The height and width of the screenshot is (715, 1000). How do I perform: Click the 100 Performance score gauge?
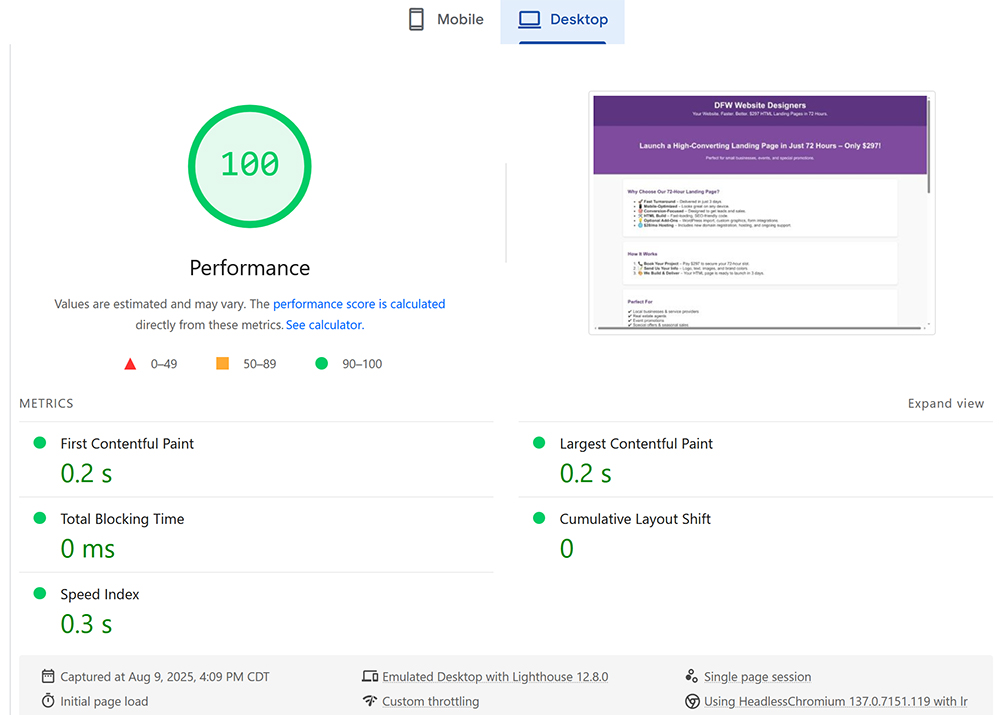click(x=249, y=165)
